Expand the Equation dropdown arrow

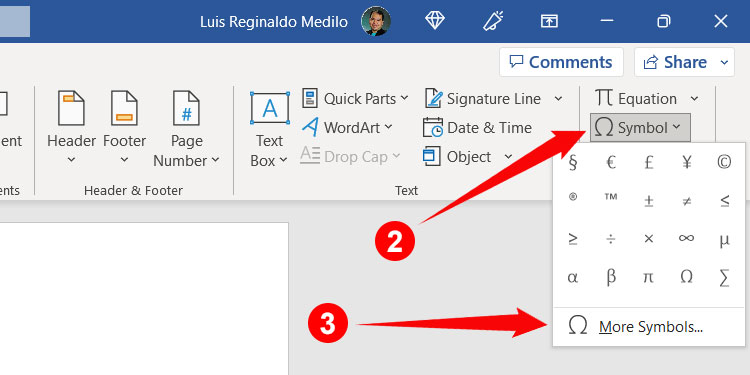click(x=694, y=99)
